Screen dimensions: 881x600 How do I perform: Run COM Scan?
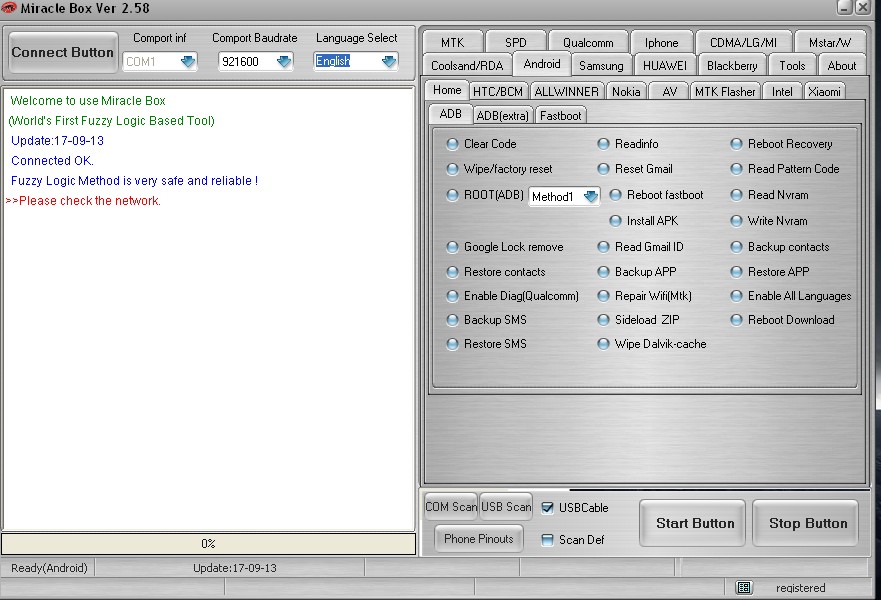coord(451,507)
